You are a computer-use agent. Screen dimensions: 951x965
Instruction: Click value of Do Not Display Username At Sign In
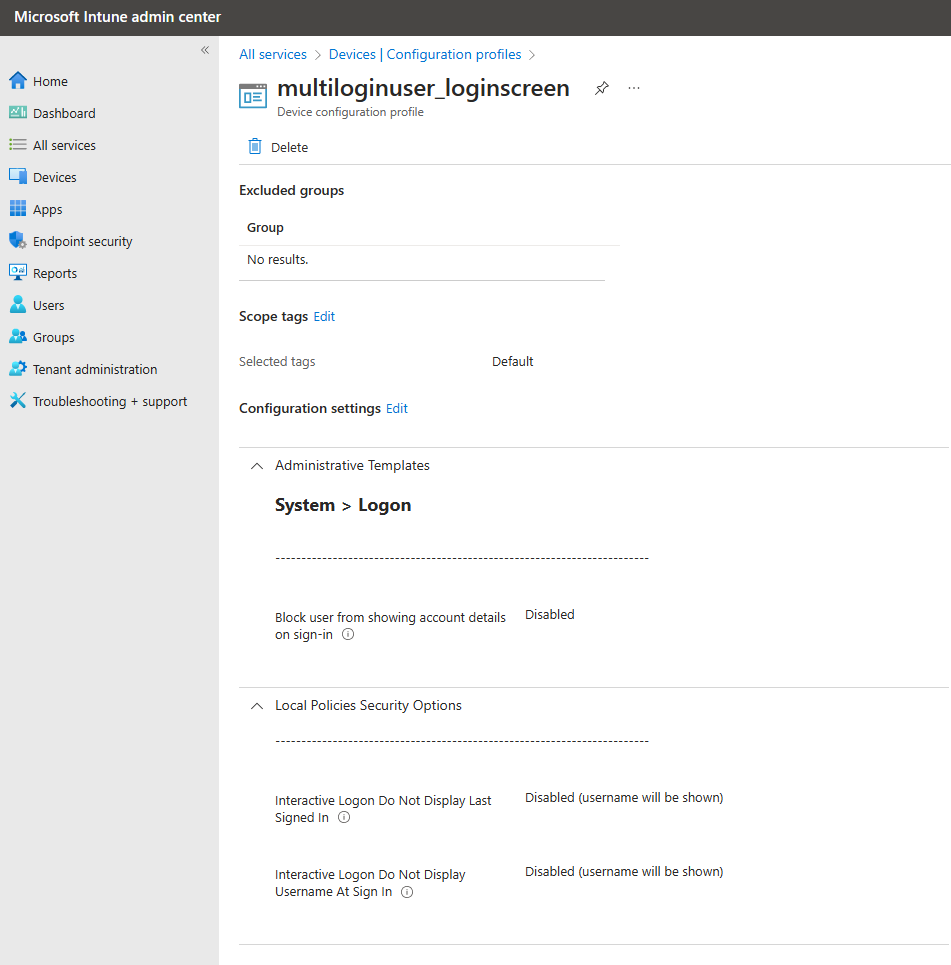click(624, 871)
